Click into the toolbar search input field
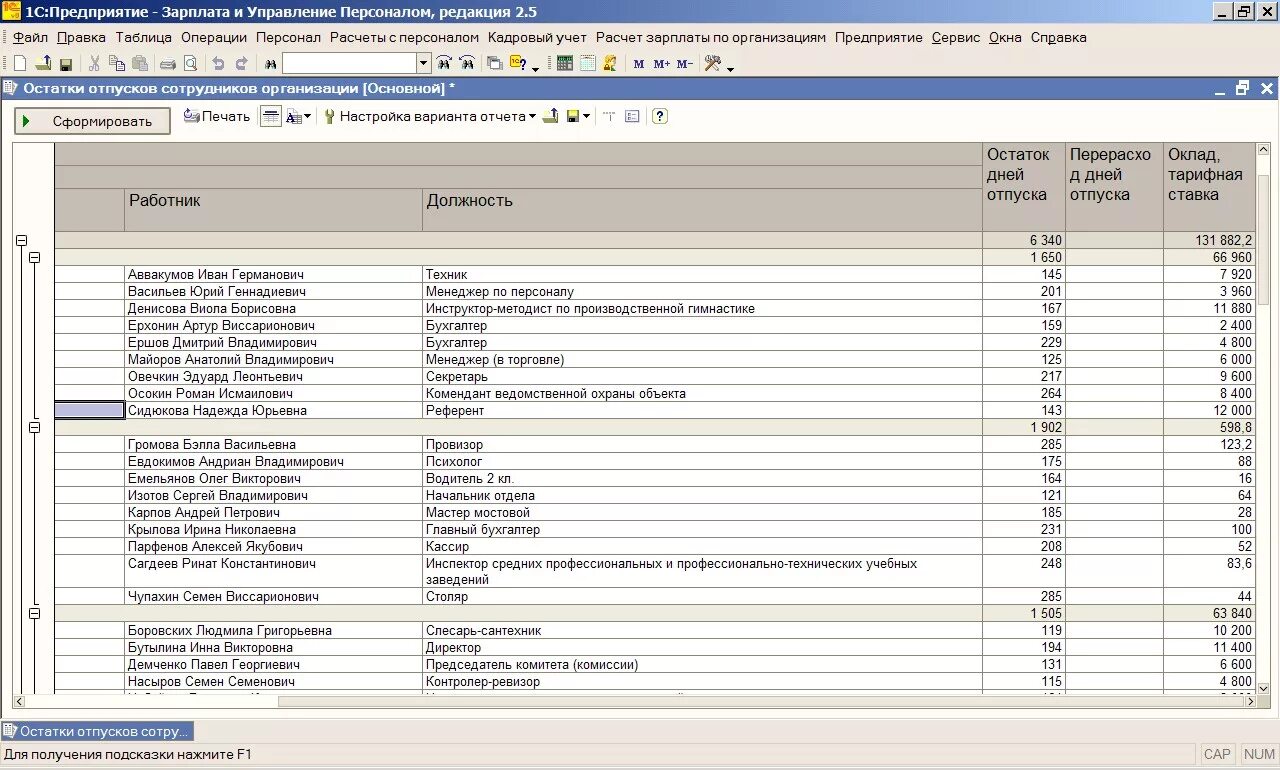Viewport: 1280px width, 770px height. [349, 63]
